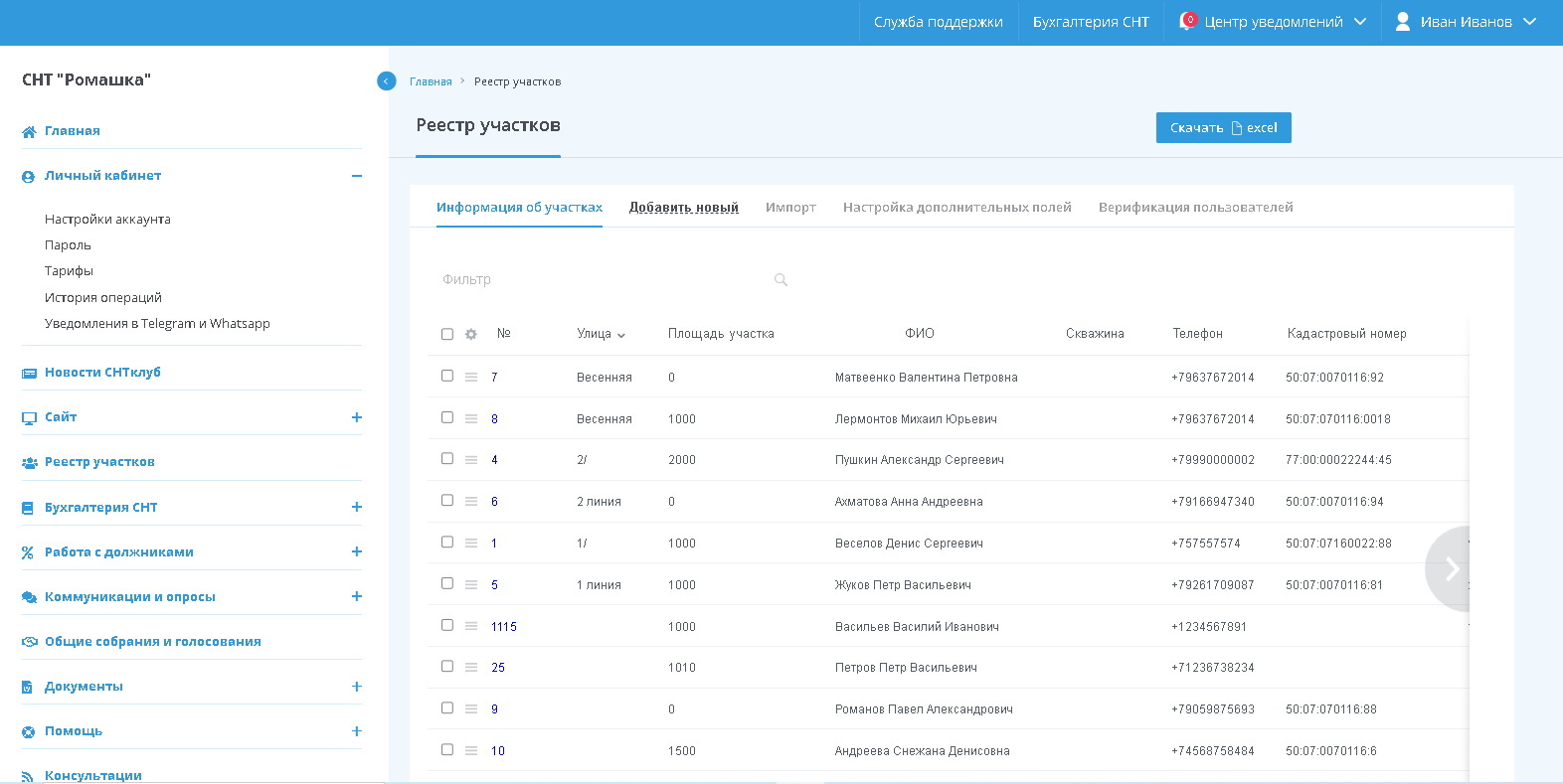The image size is (1563, 784).
Task: Click the user icon beside Личный кабинет
Action: [x=29, y=176]
